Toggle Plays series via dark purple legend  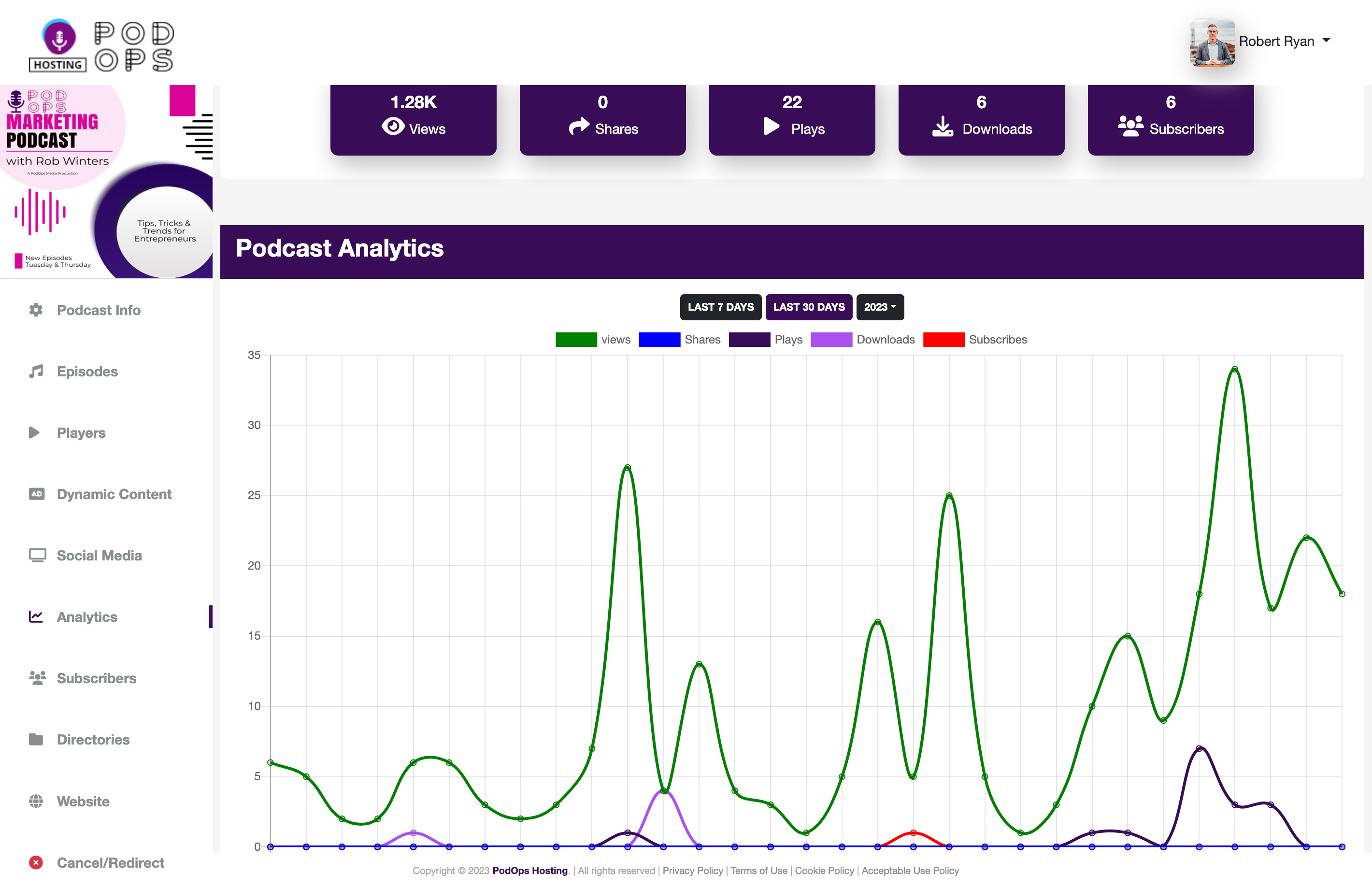(749, 340)
